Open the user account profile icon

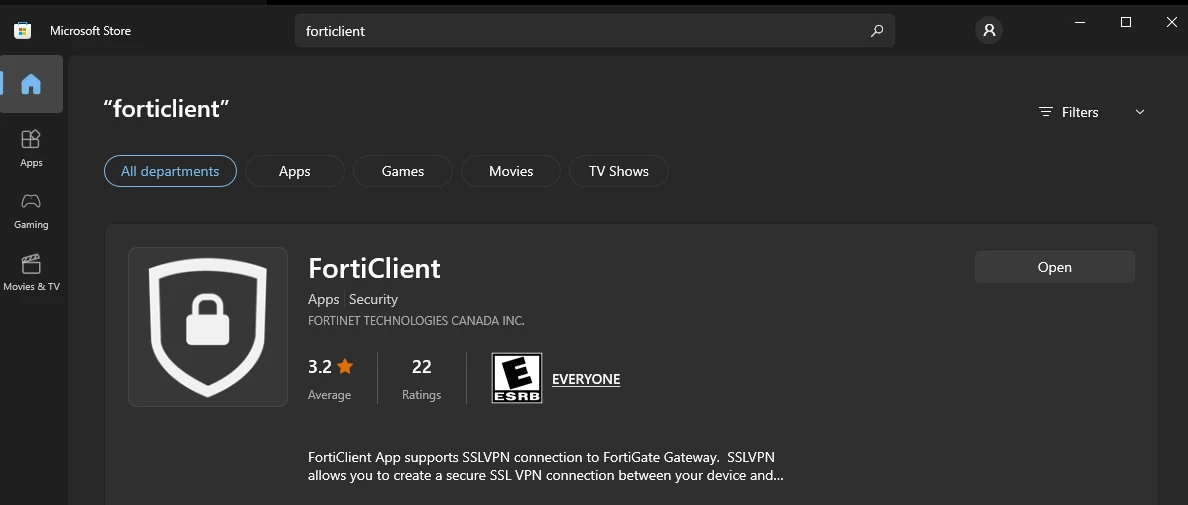pos(989,31)
